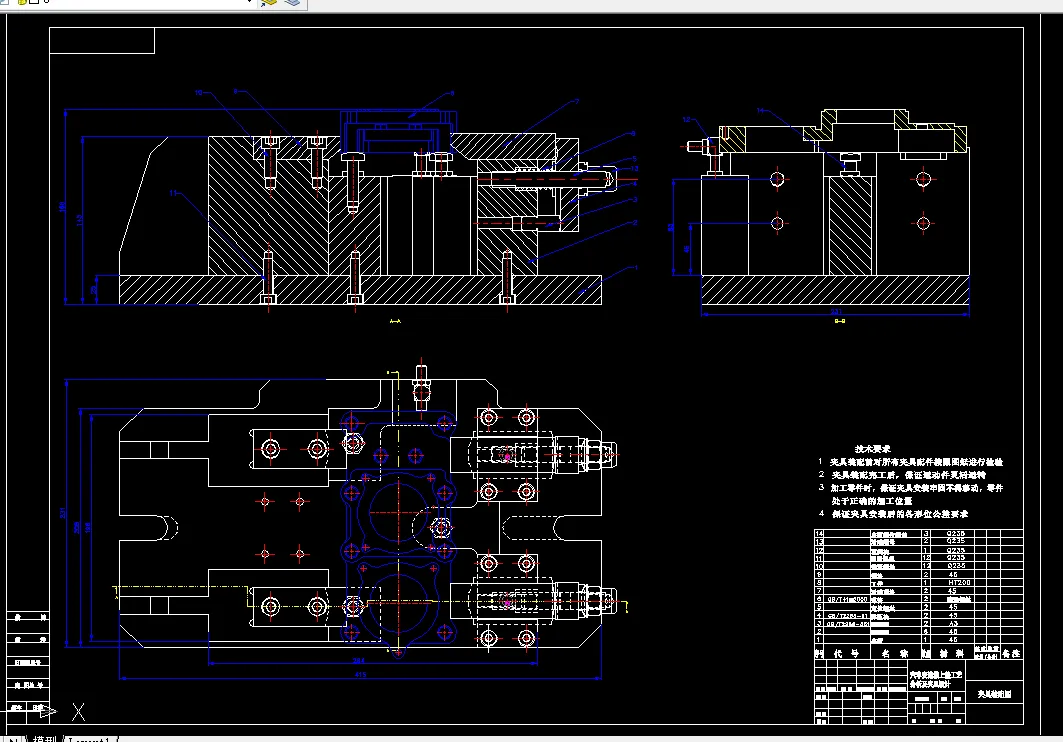Select the B-B section view label
Screen dimensions: 1063x742
840,321
